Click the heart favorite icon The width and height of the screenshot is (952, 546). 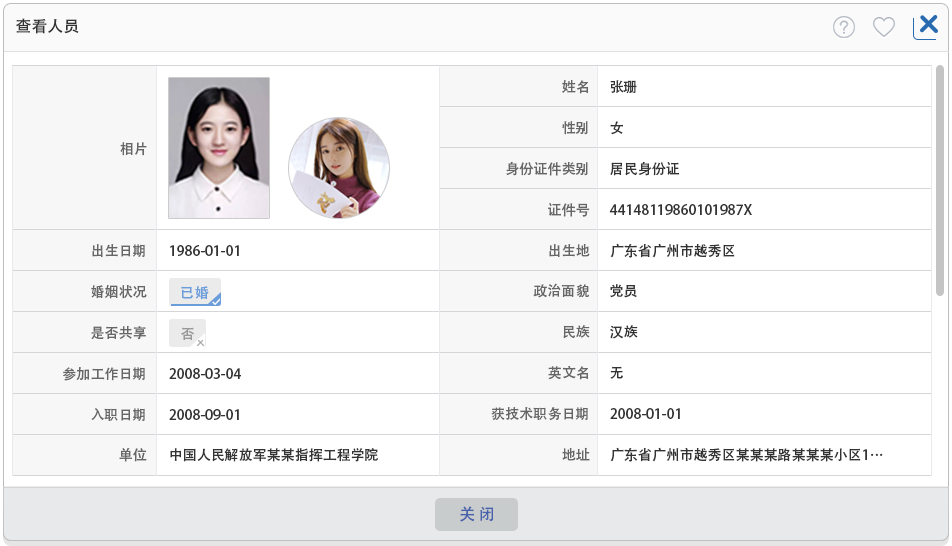coord(884,27)
